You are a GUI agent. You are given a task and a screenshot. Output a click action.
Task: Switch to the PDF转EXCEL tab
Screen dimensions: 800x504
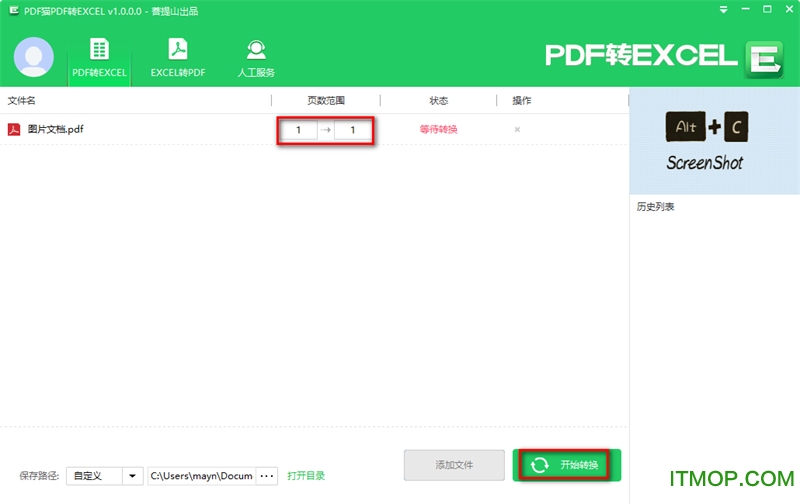(x=99, y=58)
